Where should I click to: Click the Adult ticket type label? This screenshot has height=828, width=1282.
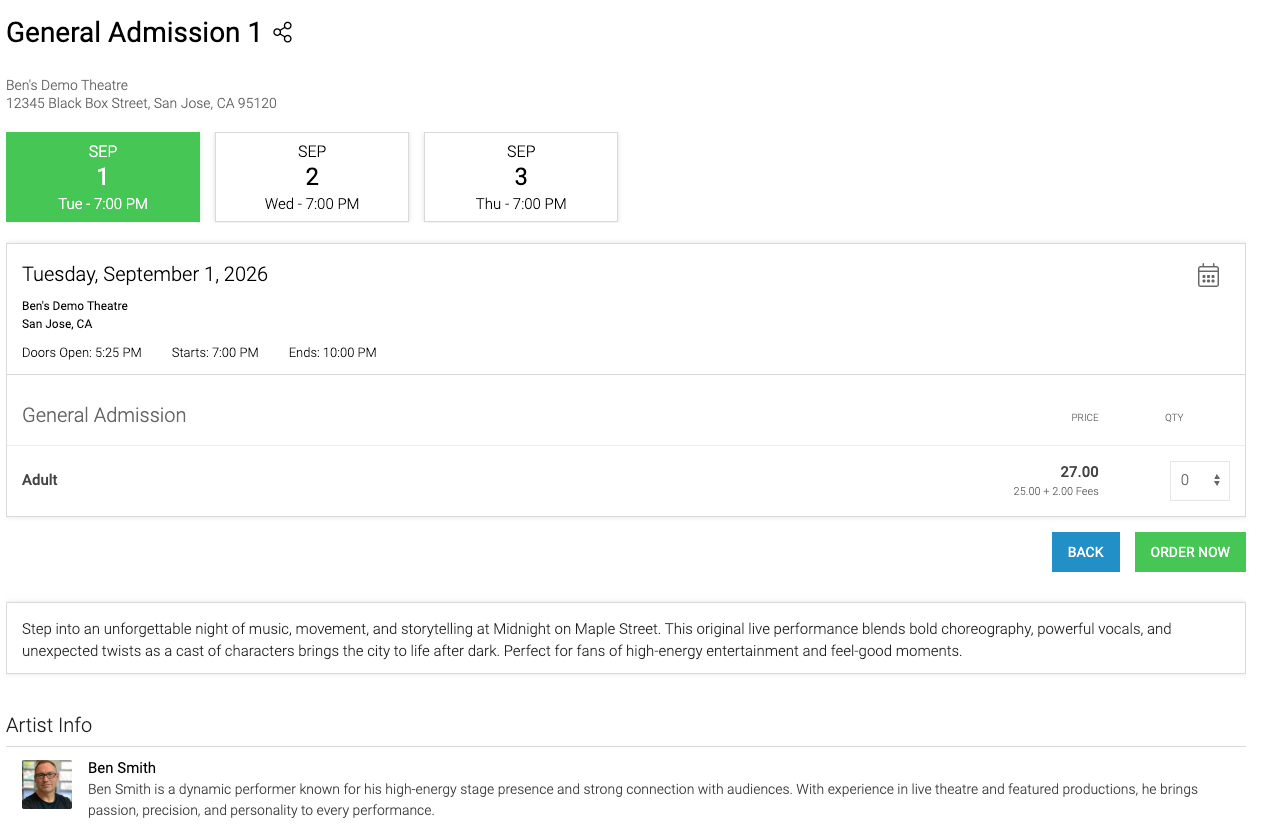(x=40, y=480)
